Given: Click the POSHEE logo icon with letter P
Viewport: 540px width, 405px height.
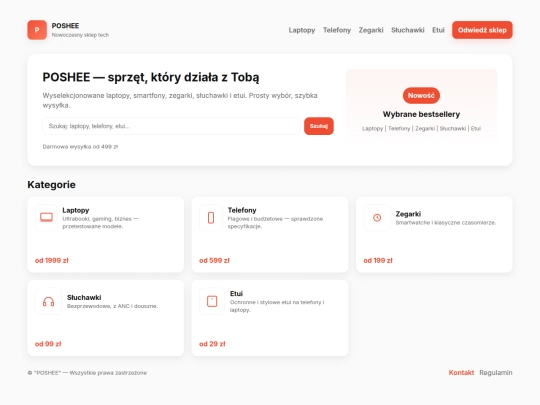Looking at the screenshot, I should tap(37, 30).
